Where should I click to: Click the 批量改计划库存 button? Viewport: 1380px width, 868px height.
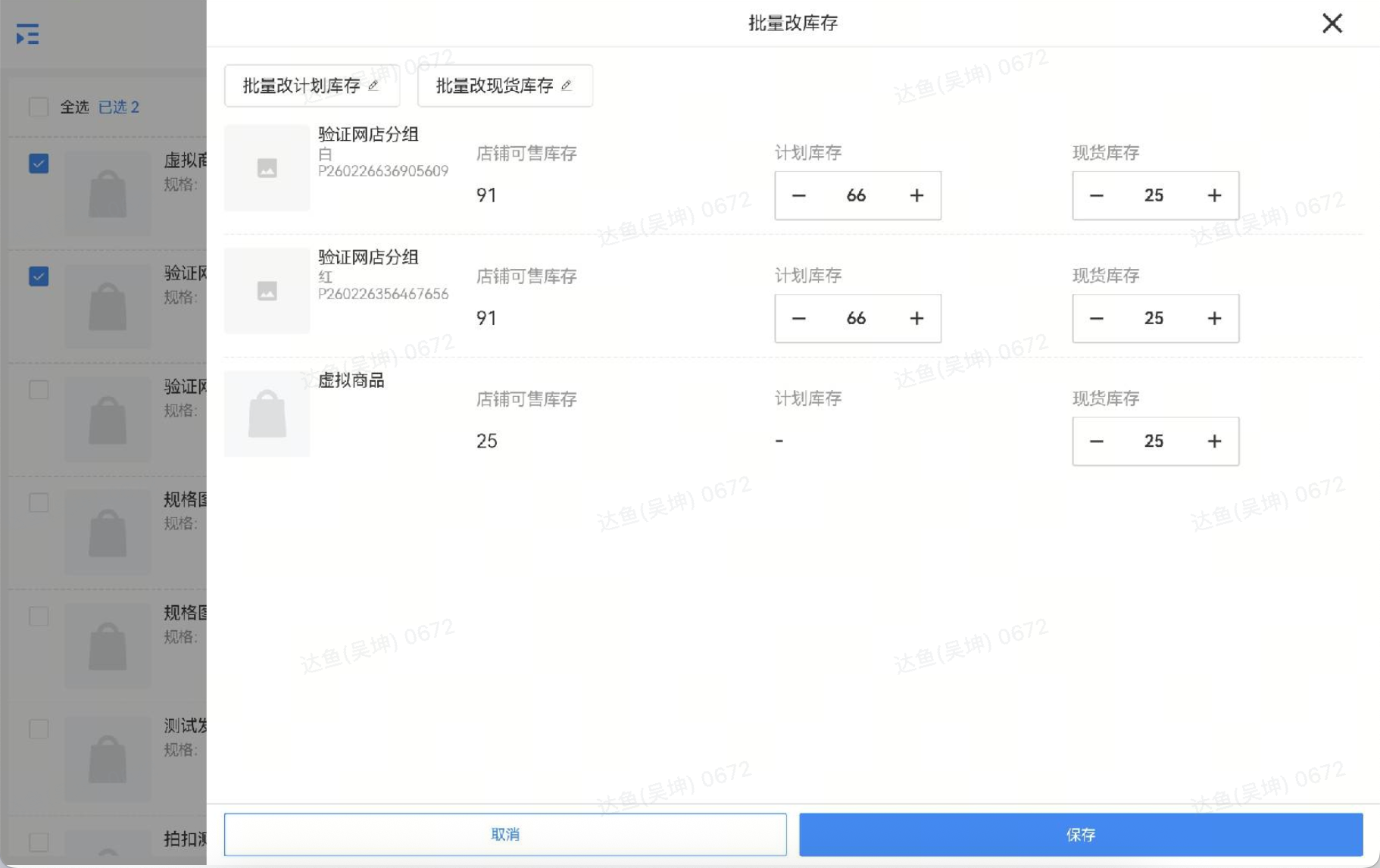tap(311, 86)
